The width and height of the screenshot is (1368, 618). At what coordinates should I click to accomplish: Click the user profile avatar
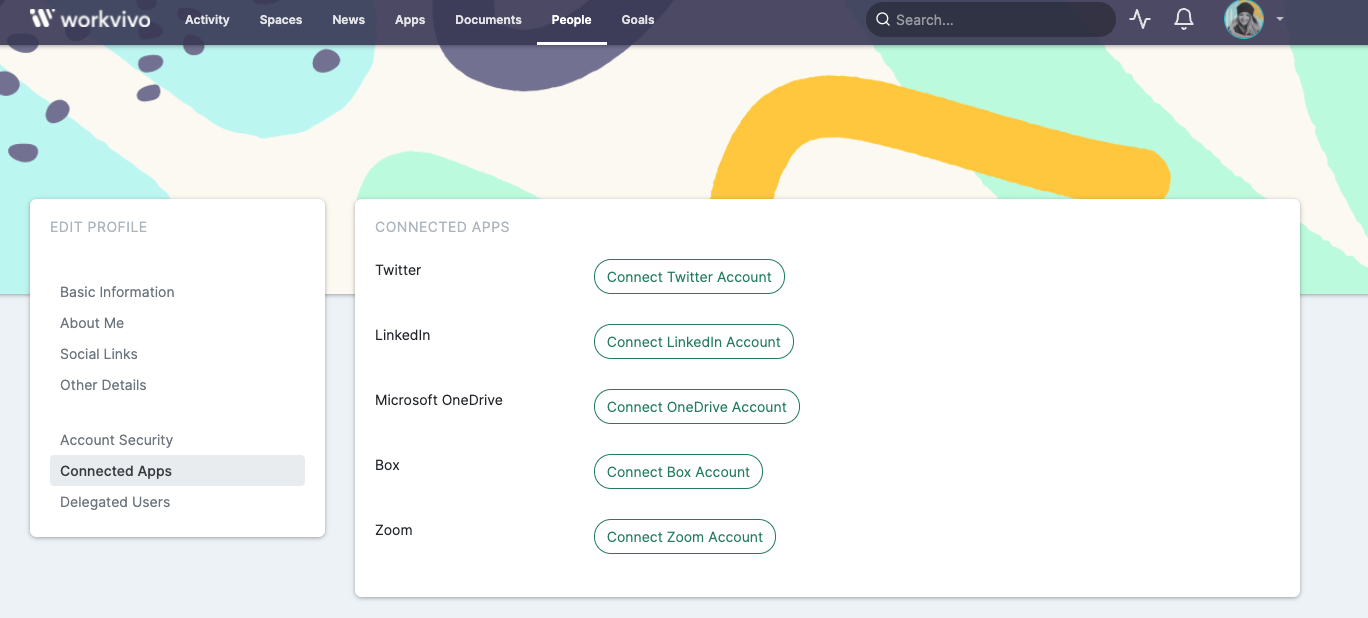point(1244,19)
